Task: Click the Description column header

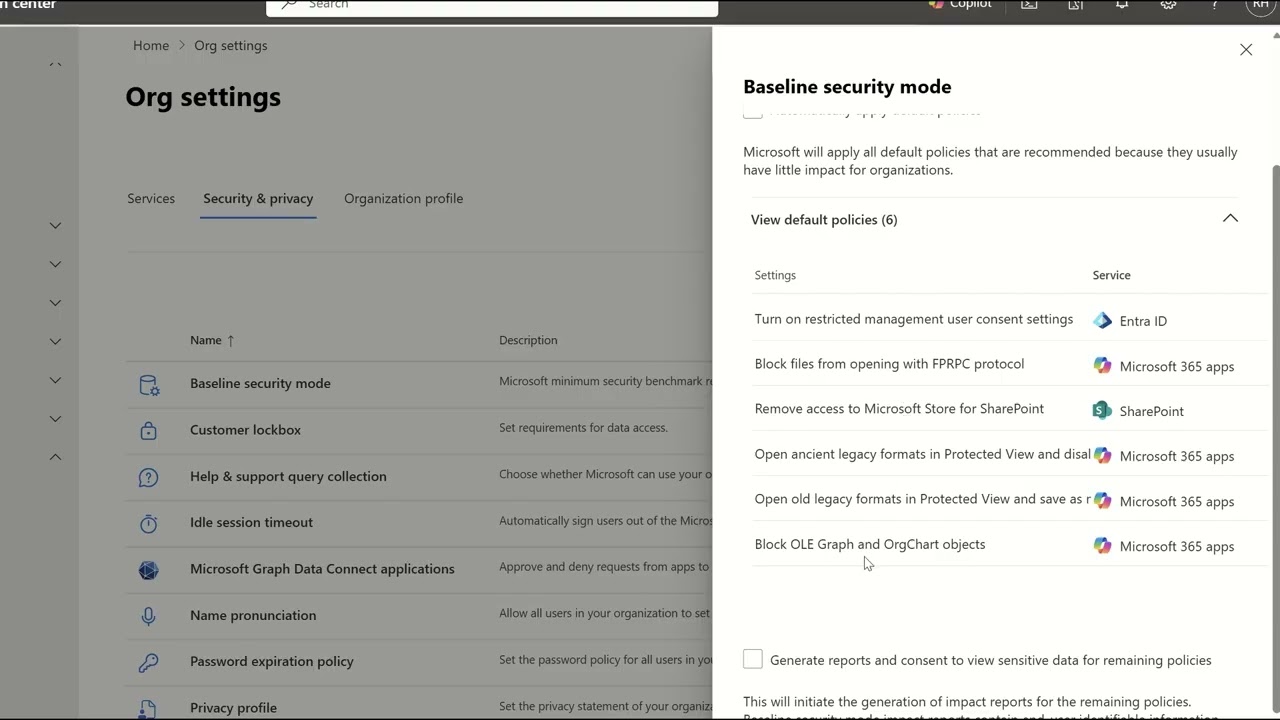Action: [528, 340]
